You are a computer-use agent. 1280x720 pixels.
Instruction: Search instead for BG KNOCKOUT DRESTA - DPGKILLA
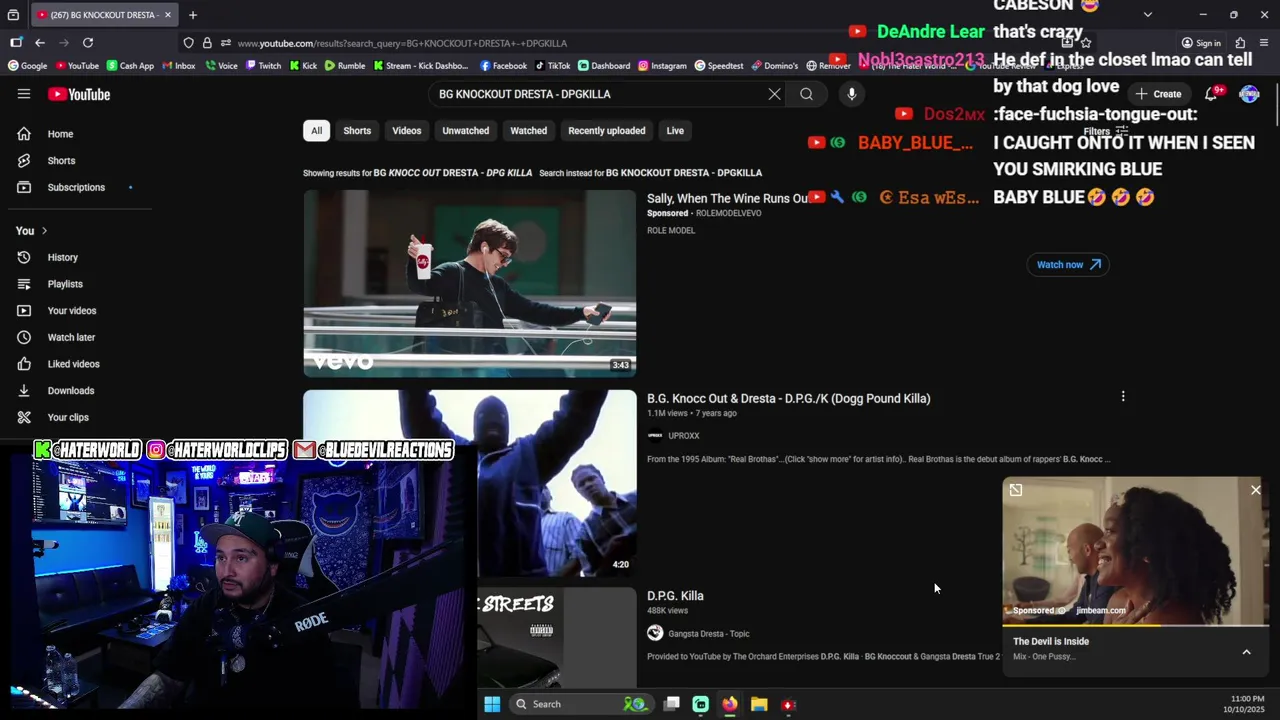click(684, 173)
